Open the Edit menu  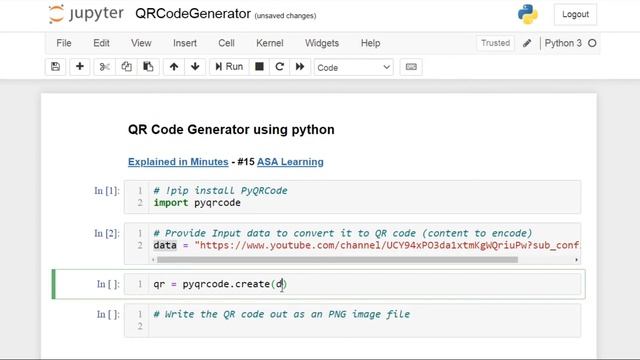(x=101, y=43)
